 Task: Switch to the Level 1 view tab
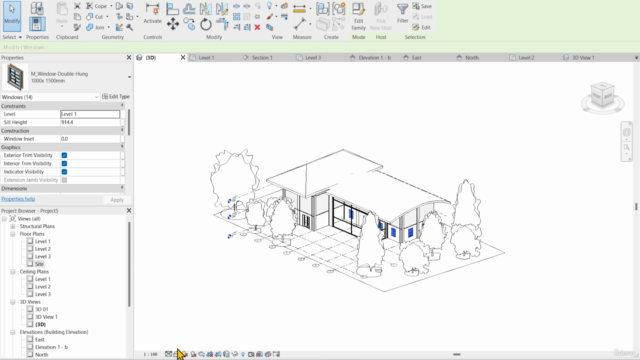(x=206, y=58)
